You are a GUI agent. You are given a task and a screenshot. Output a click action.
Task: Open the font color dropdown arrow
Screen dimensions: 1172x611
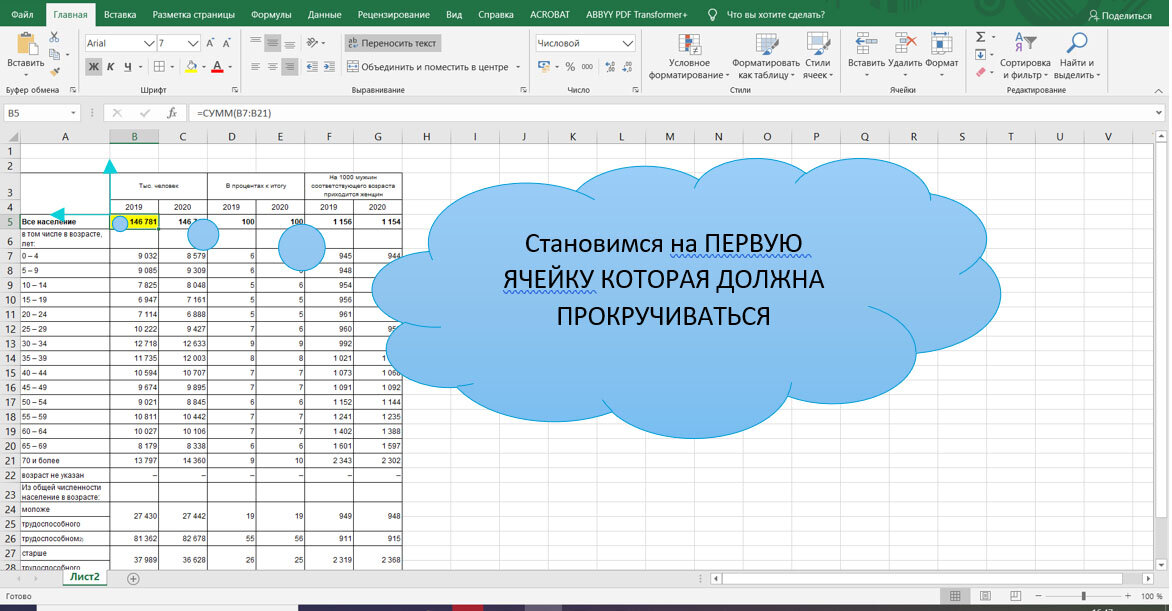point(230,67)
